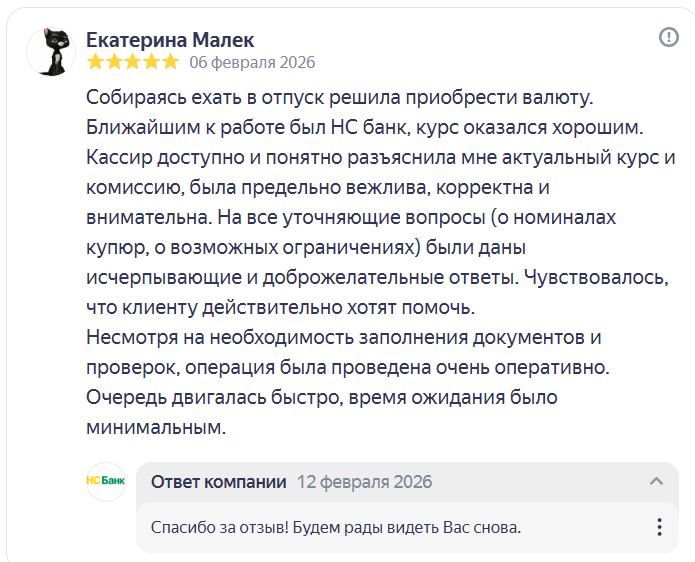Click the line starting "Очередь двигалась быстро"
Image resolution: width=695 pixels, height=562 pixels.
click(x=321, y=397)
